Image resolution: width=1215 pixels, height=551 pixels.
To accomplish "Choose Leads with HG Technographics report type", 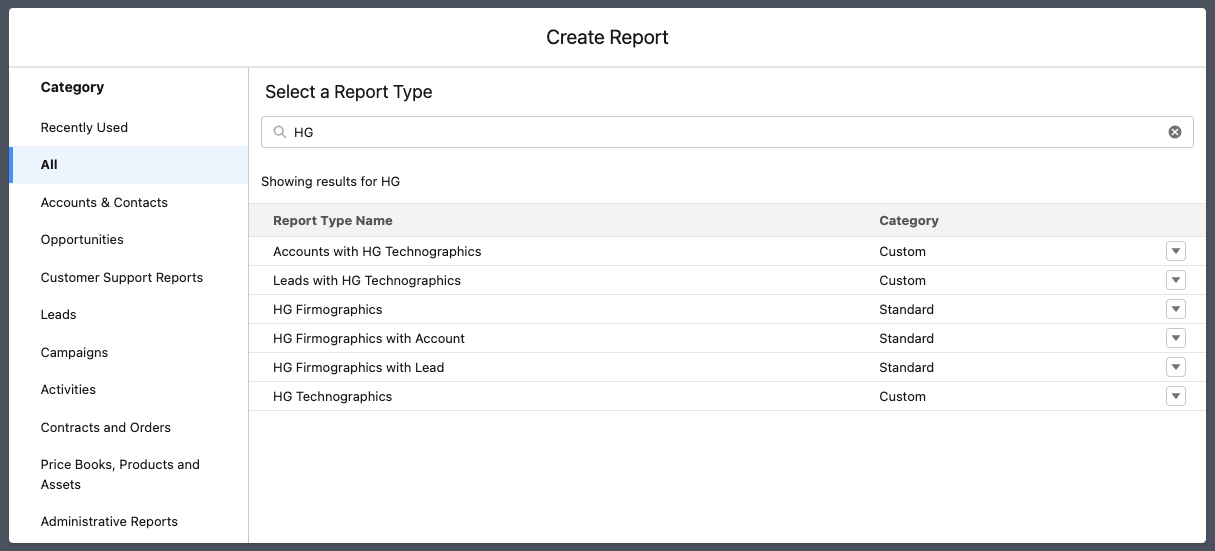I will coord(366,281).
